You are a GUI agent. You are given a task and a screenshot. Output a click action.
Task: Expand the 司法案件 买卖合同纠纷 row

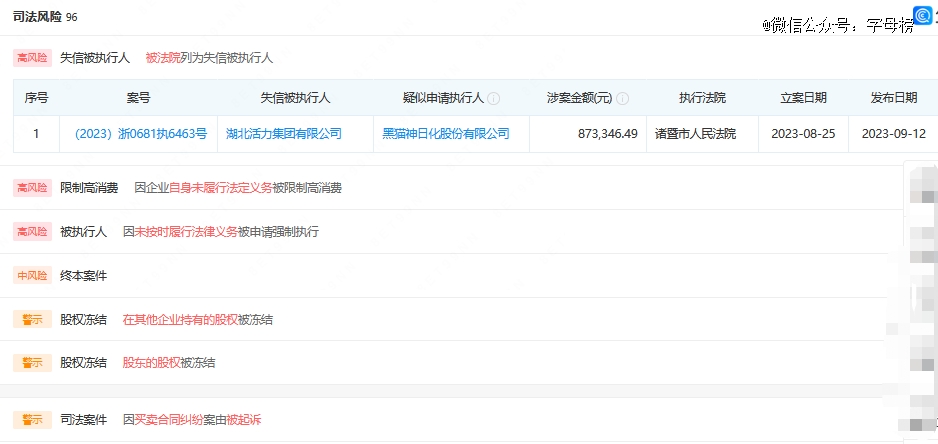(x=452, y=419)
